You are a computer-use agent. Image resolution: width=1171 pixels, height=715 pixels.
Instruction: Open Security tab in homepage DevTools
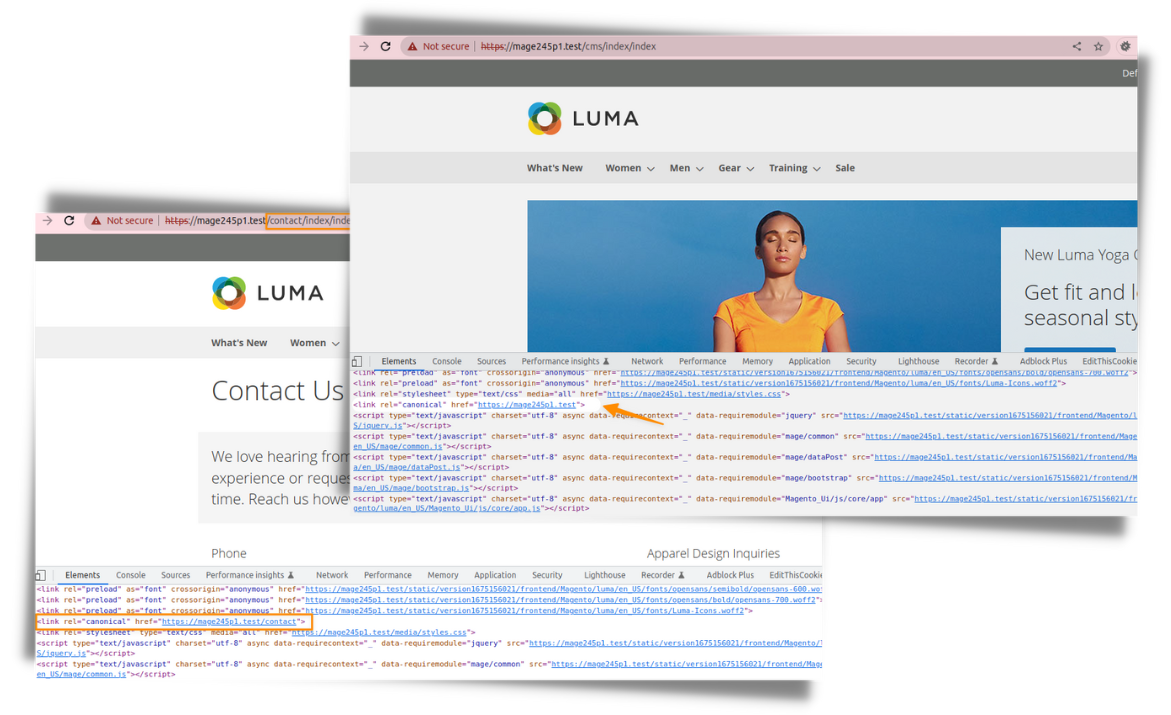click(x=861, y=362)
